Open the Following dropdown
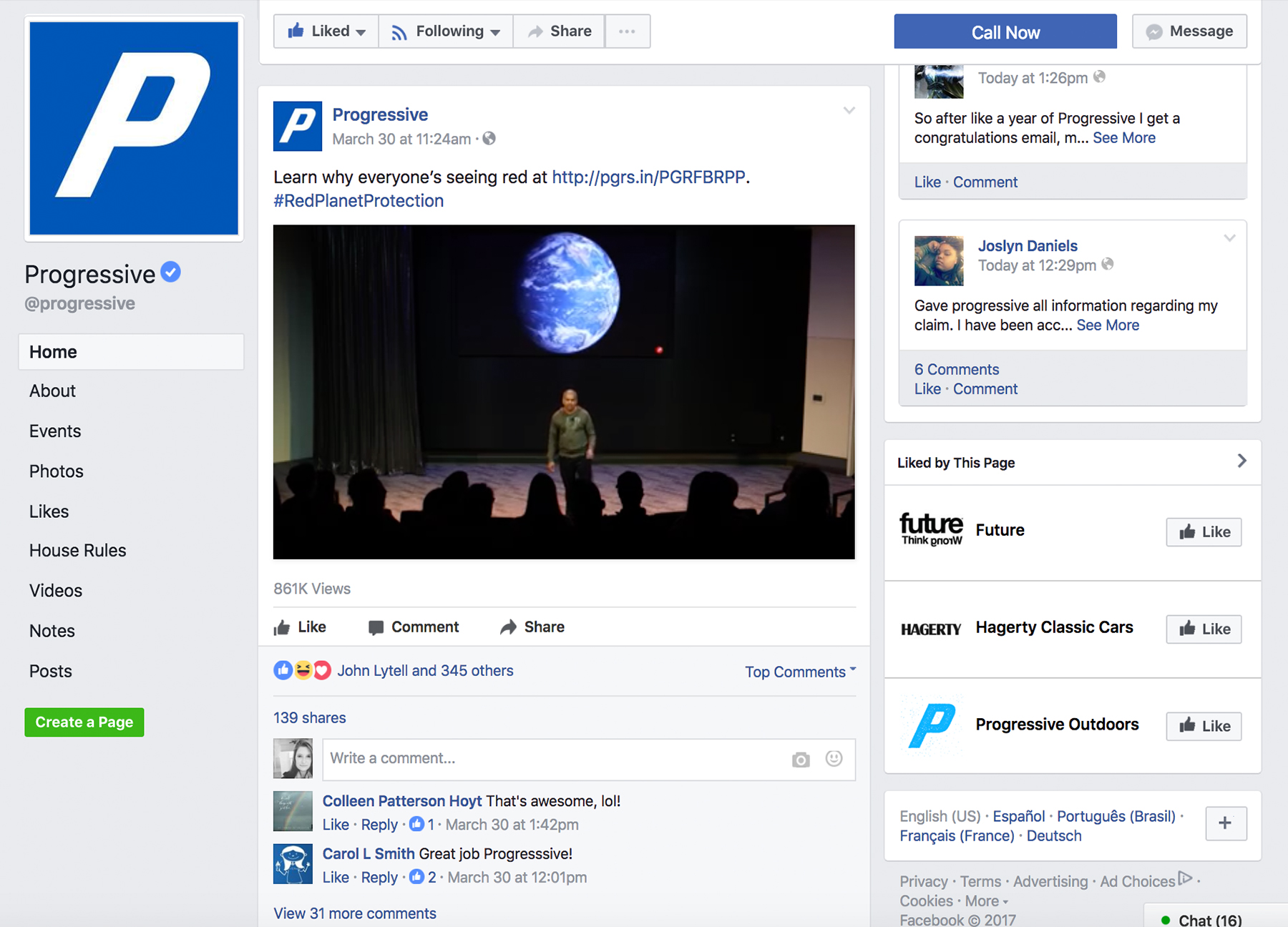Screen dimensions: 1288x927 [x=446, y=31]
